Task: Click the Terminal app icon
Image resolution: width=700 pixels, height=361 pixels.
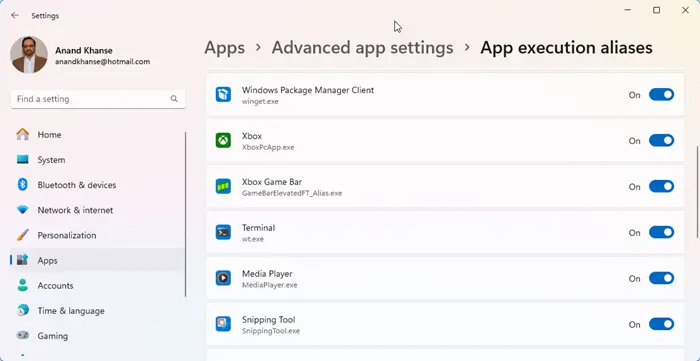Action: tap(223, 232)
